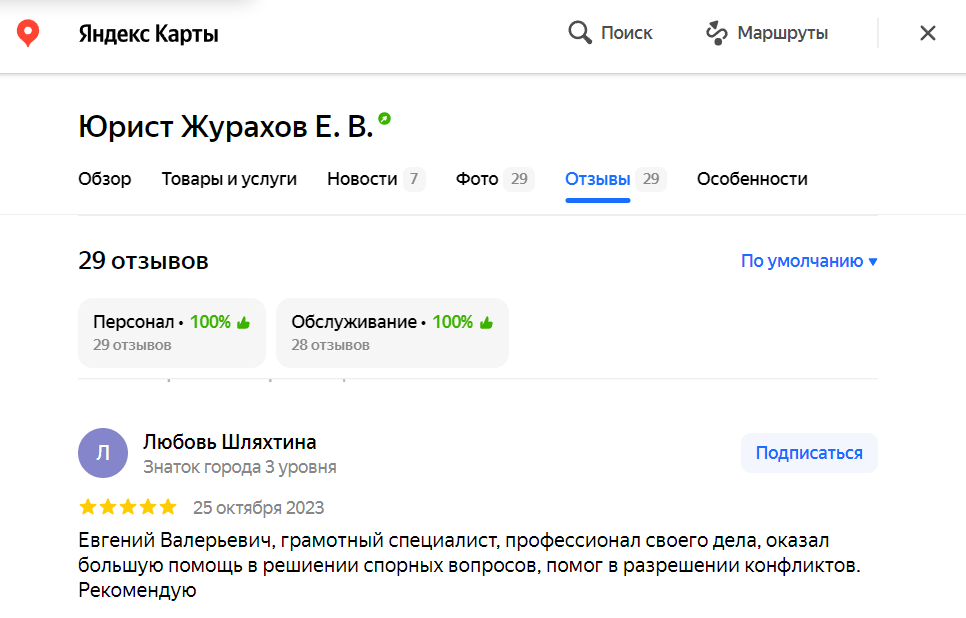
Task: Filter reviews by Персонал chip
Action: (172, 333)
